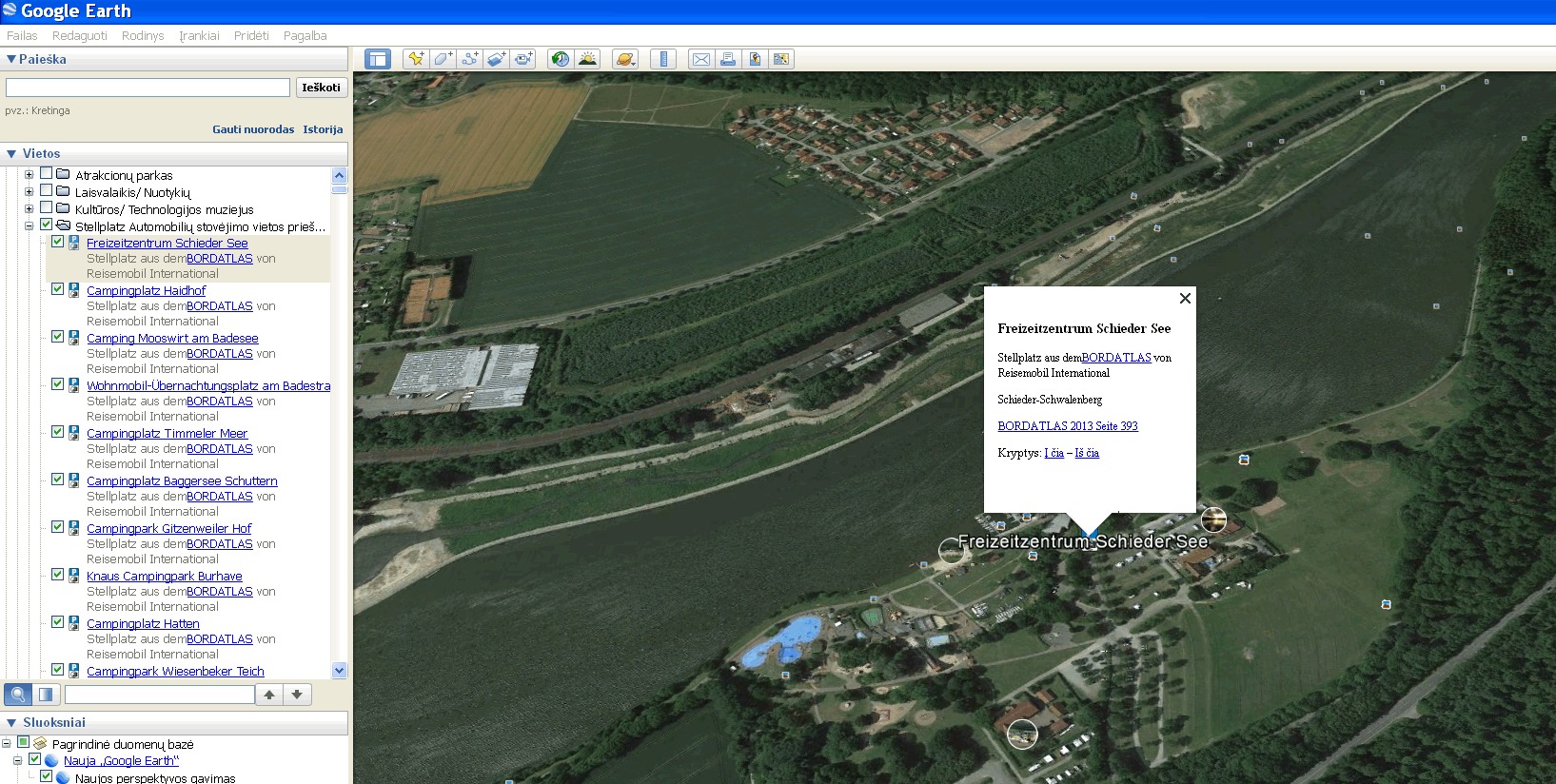Click the magnifier search icon below places list
Image resolution: width=1556 pixels, height=784 pixels.
tap(18, 695)
